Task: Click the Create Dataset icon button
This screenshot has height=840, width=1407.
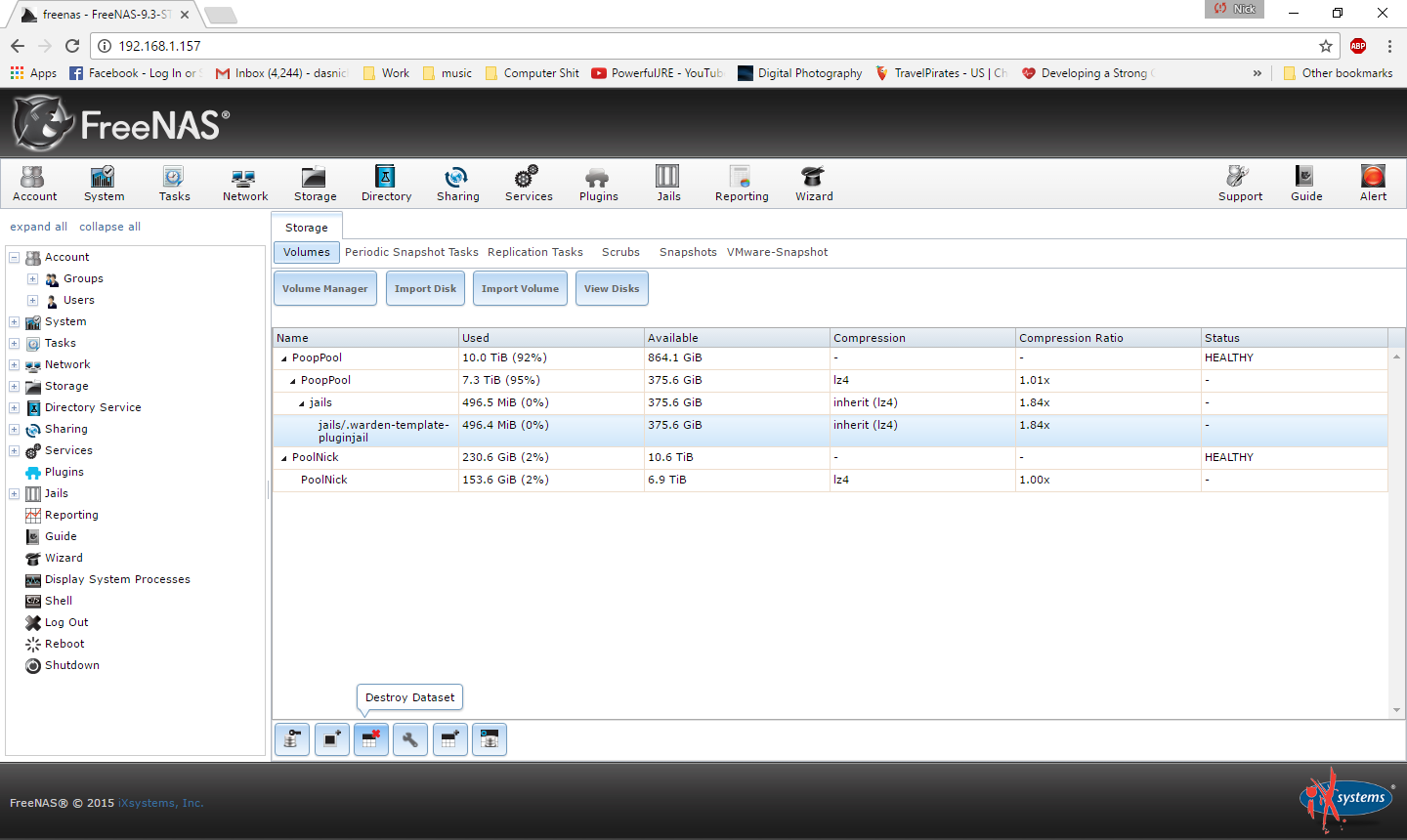Action: click(x=449, y=739)
